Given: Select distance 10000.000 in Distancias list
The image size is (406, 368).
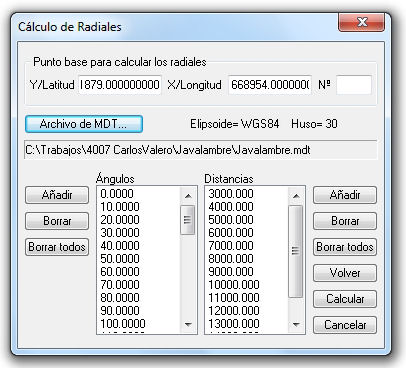Looking at the screenshot, I should click(x=247, y=285).
